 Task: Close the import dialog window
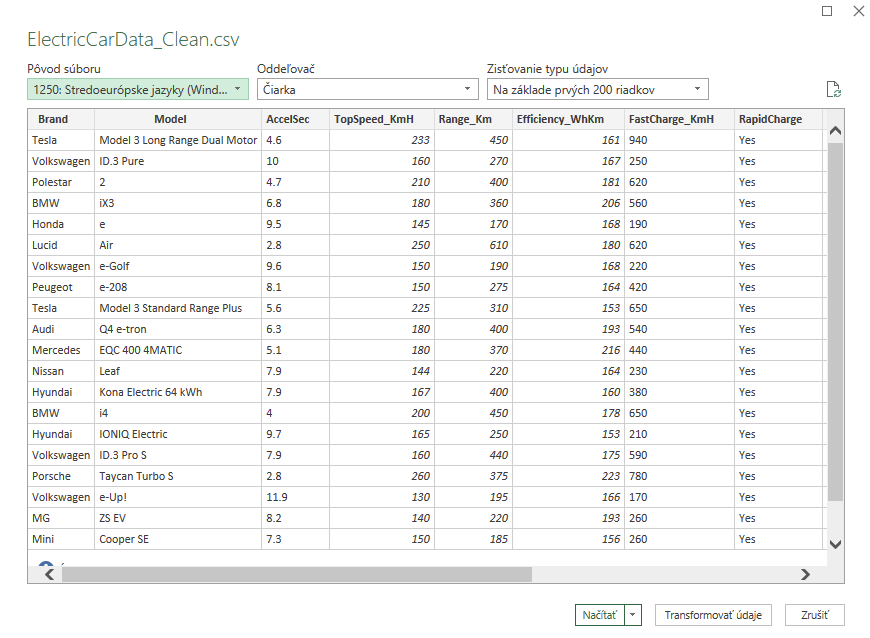tap(858, 11)
